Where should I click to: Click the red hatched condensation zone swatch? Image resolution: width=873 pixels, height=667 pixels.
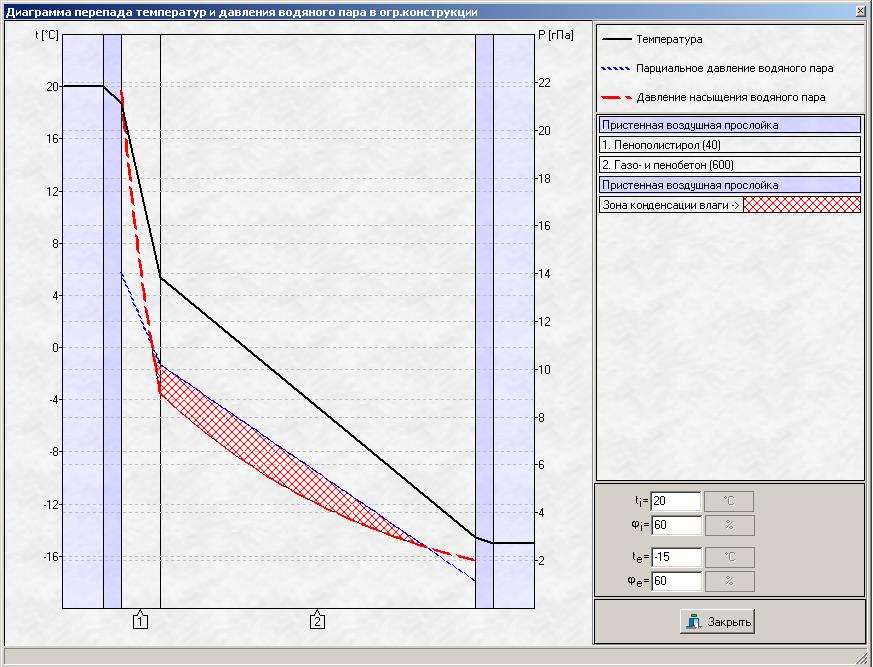(x=801, y=205)
